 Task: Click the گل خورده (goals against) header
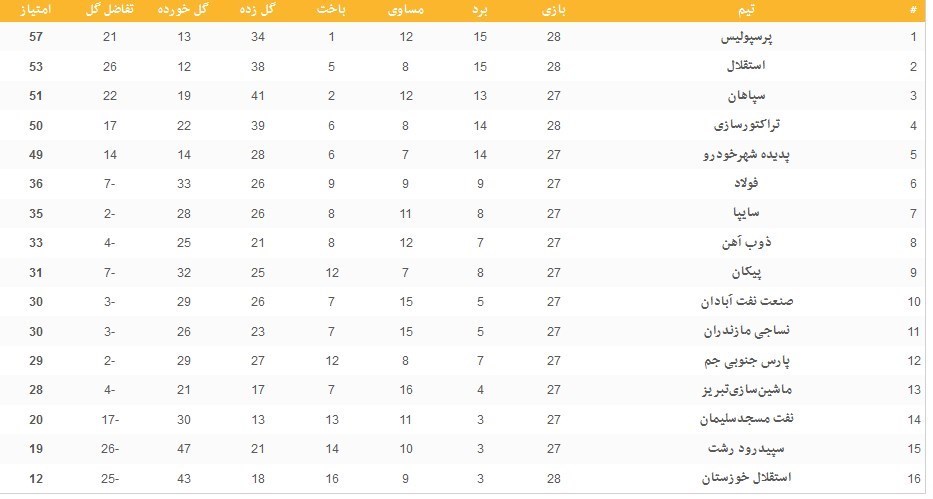(183, 10)
